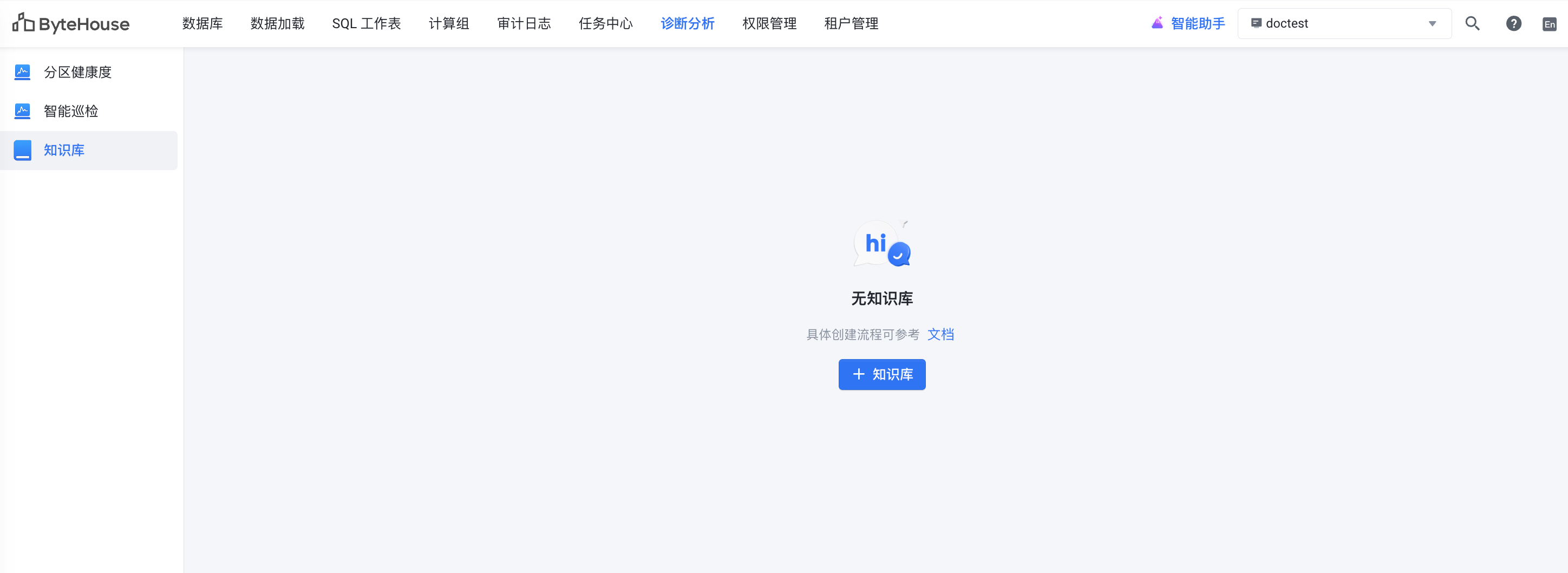This screenshot has width=1568, height=573.
Task: Open help via the question mark icon
Action: (1514, 23)
